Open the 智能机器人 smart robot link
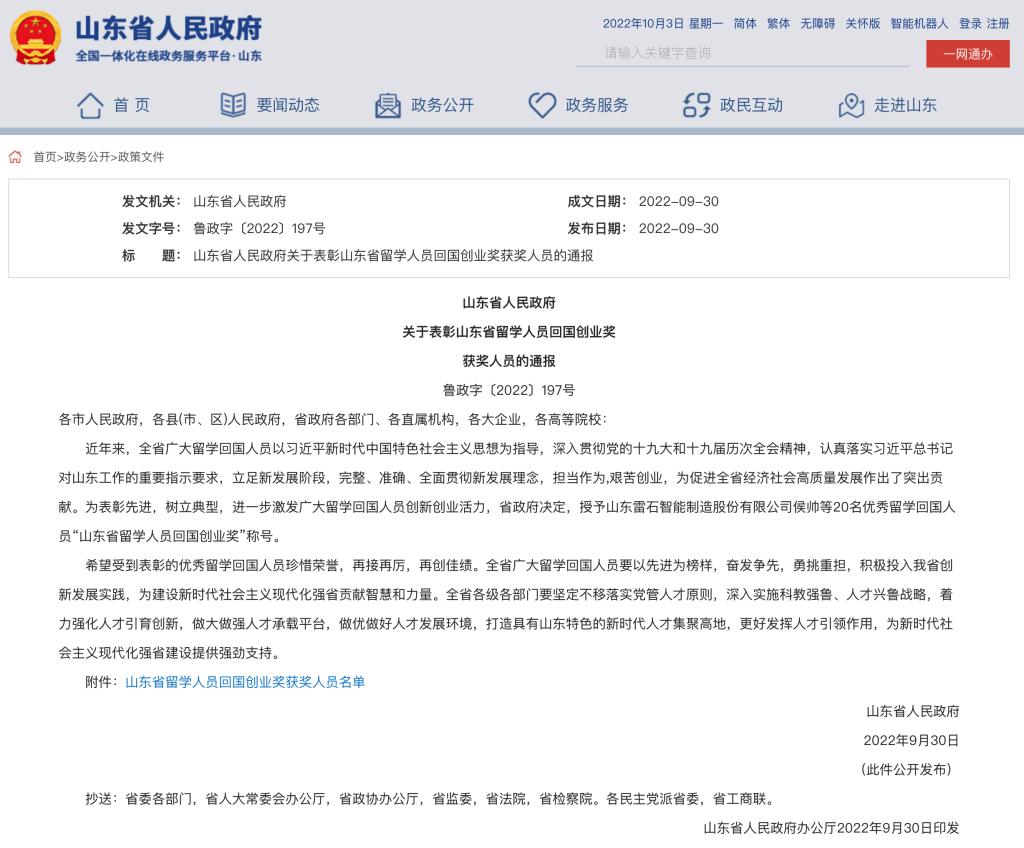The height and width of the screenshot is (848, 1024). click(x=919, y=23)
